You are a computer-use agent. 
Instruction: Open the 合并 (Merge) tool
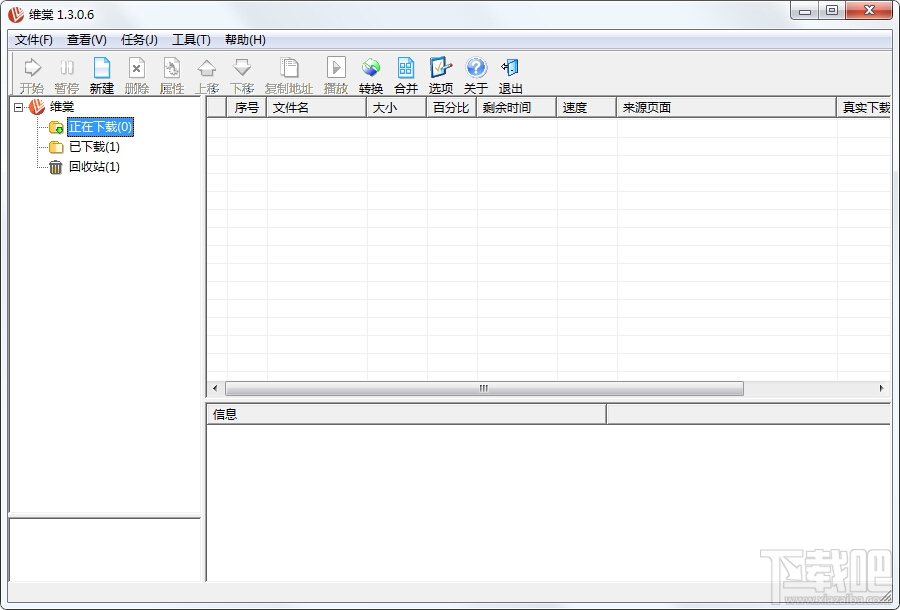(406, 75)
